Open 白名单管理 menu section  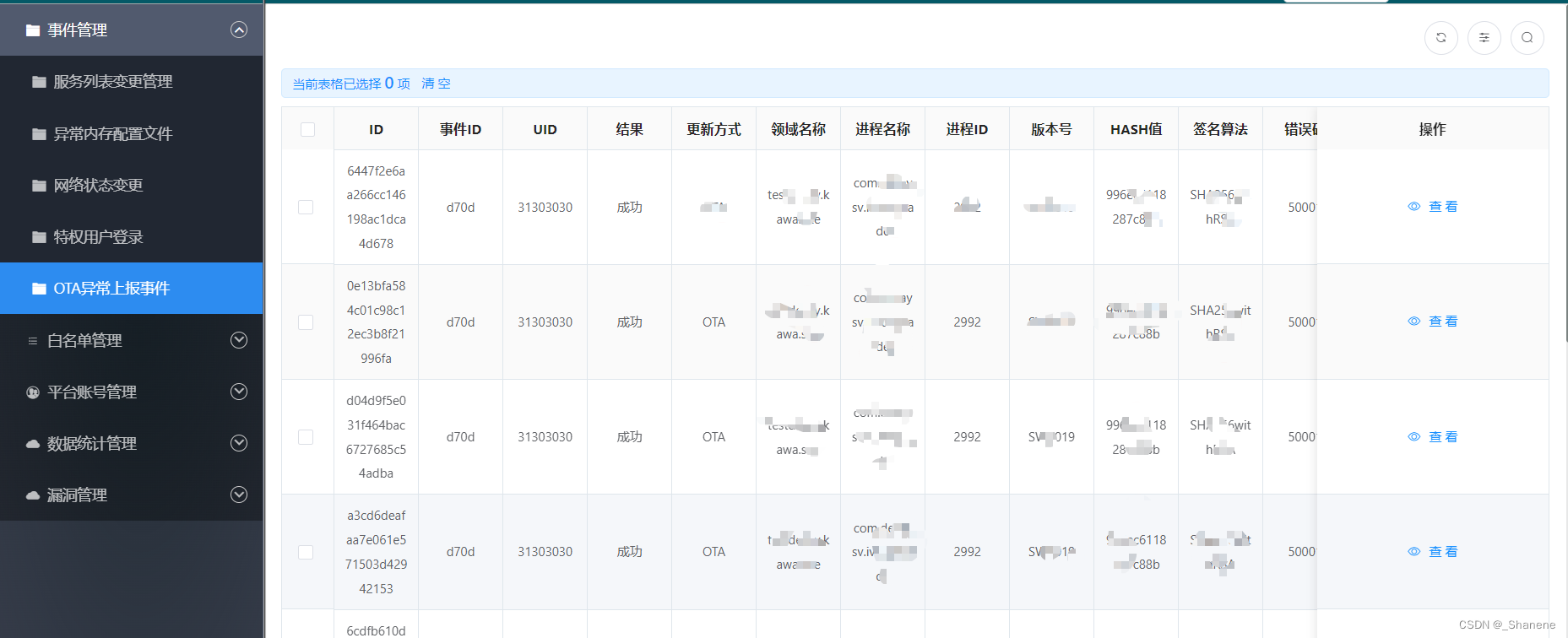(x=132, y=340)
